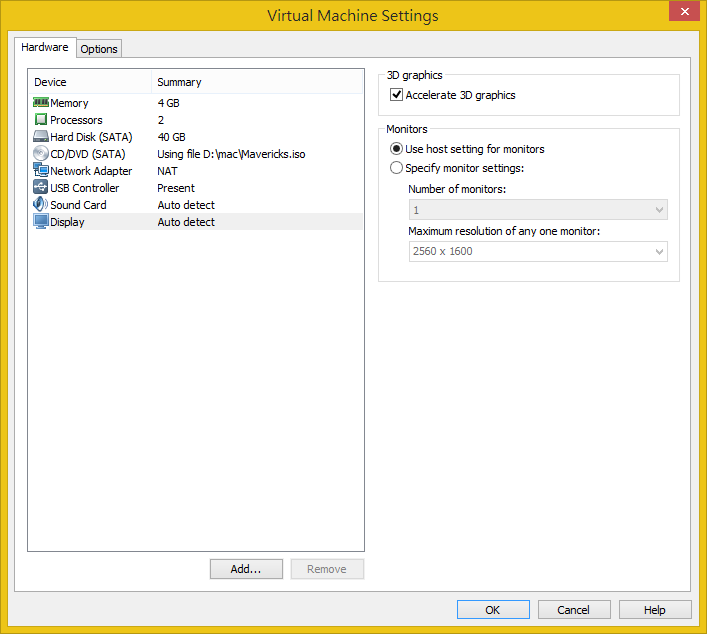The height and width of the screenshot is (634, 707).
Task: Click the Present USB summary
Action: click(176, 188)
